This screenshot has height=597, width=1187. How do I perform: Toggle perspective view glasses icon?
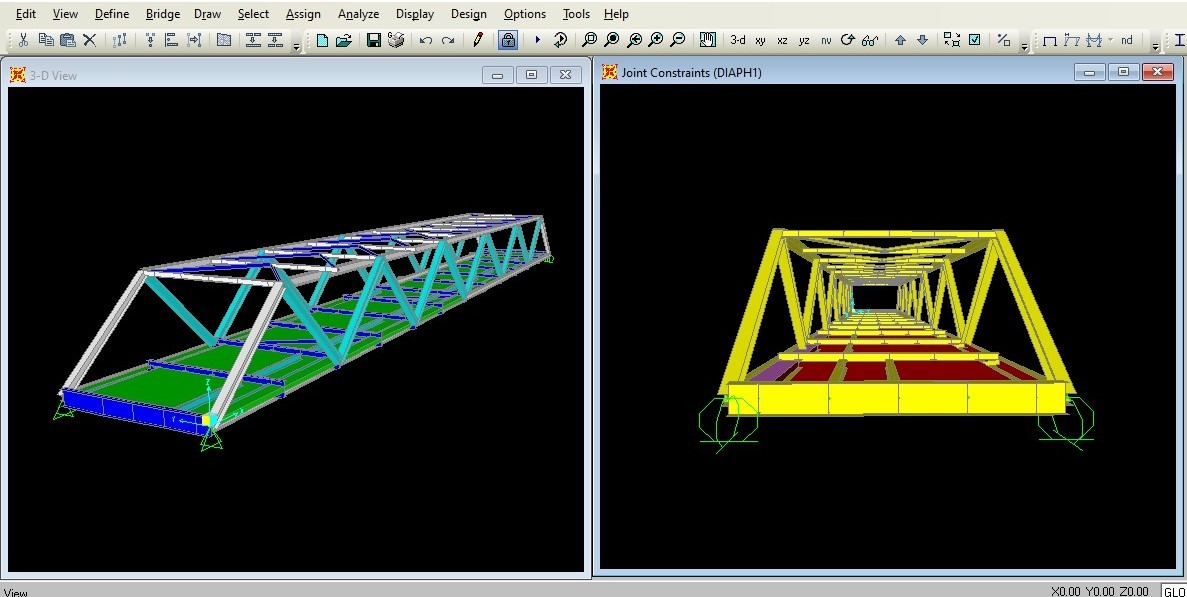coord(870,40)
